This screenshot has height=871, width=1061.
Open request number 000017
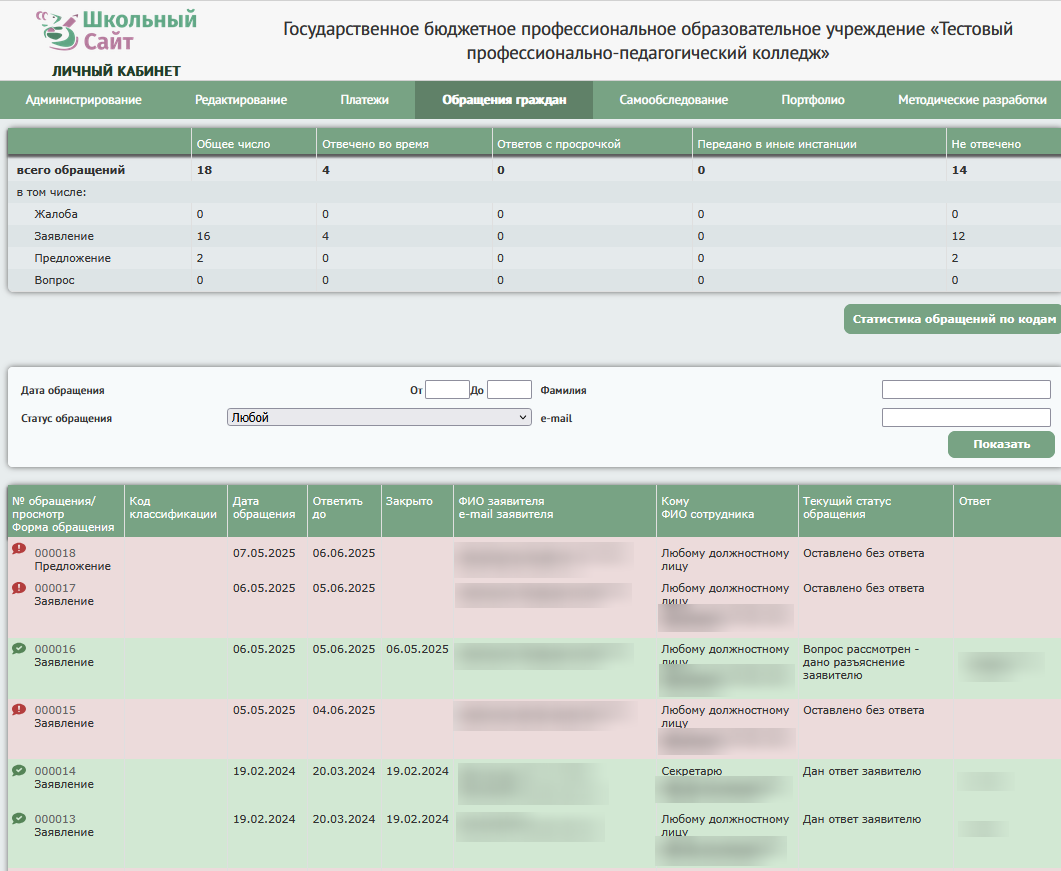tap(55, 588)
